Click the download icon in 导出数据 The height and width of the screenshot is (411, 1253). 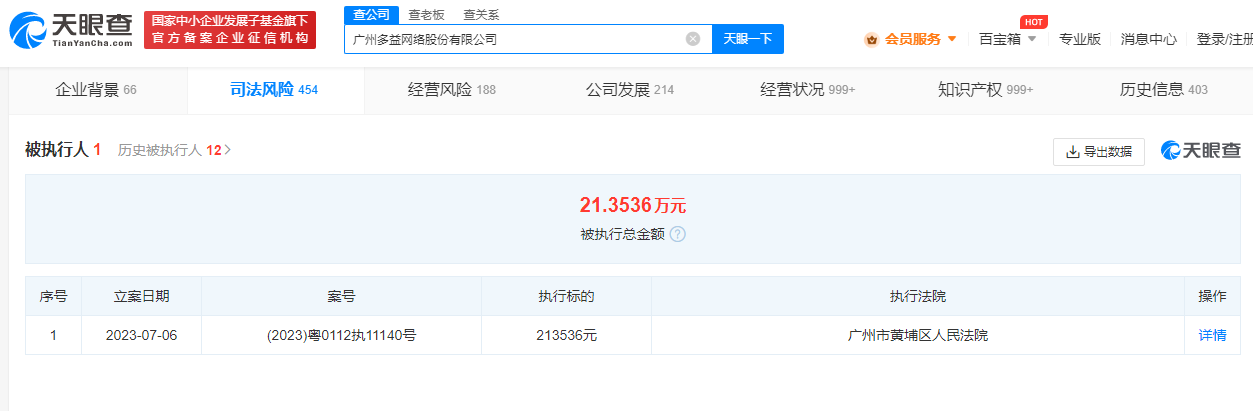tap(1073, 152)
